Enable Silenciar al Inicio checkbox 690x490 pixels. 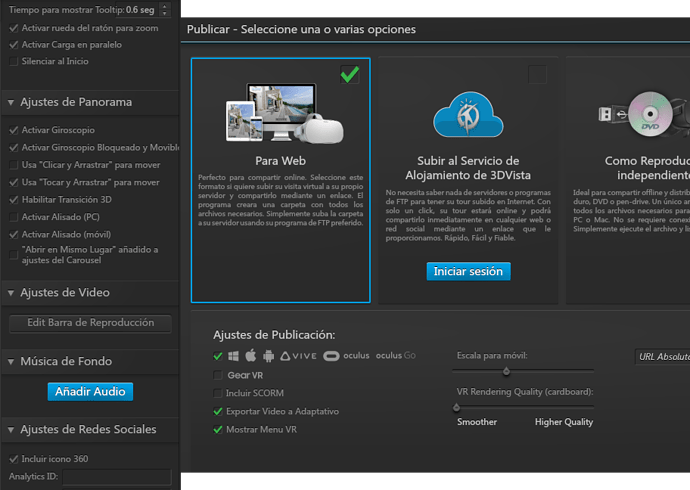click(x=14, y=62)
